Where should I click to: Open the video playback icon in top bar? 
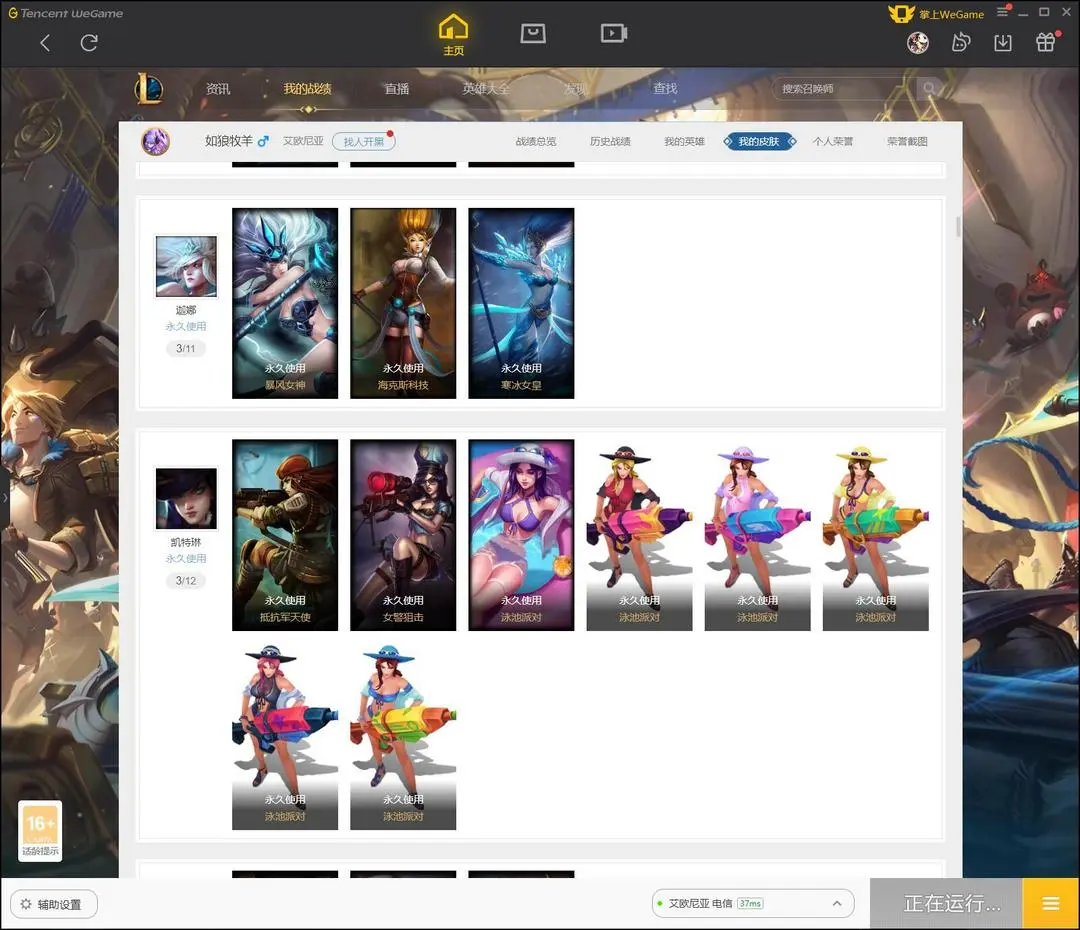point(614,33)
